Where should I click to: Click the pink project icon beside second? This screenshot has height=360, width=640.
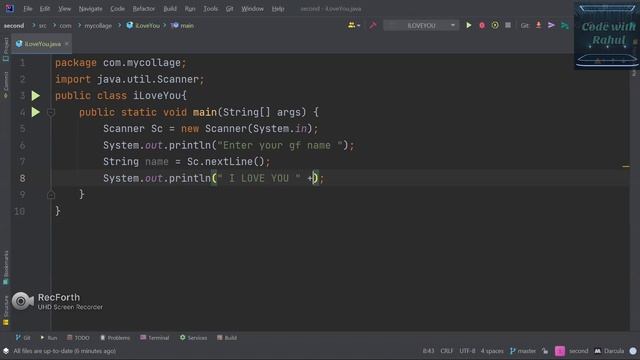coord(560,351)
